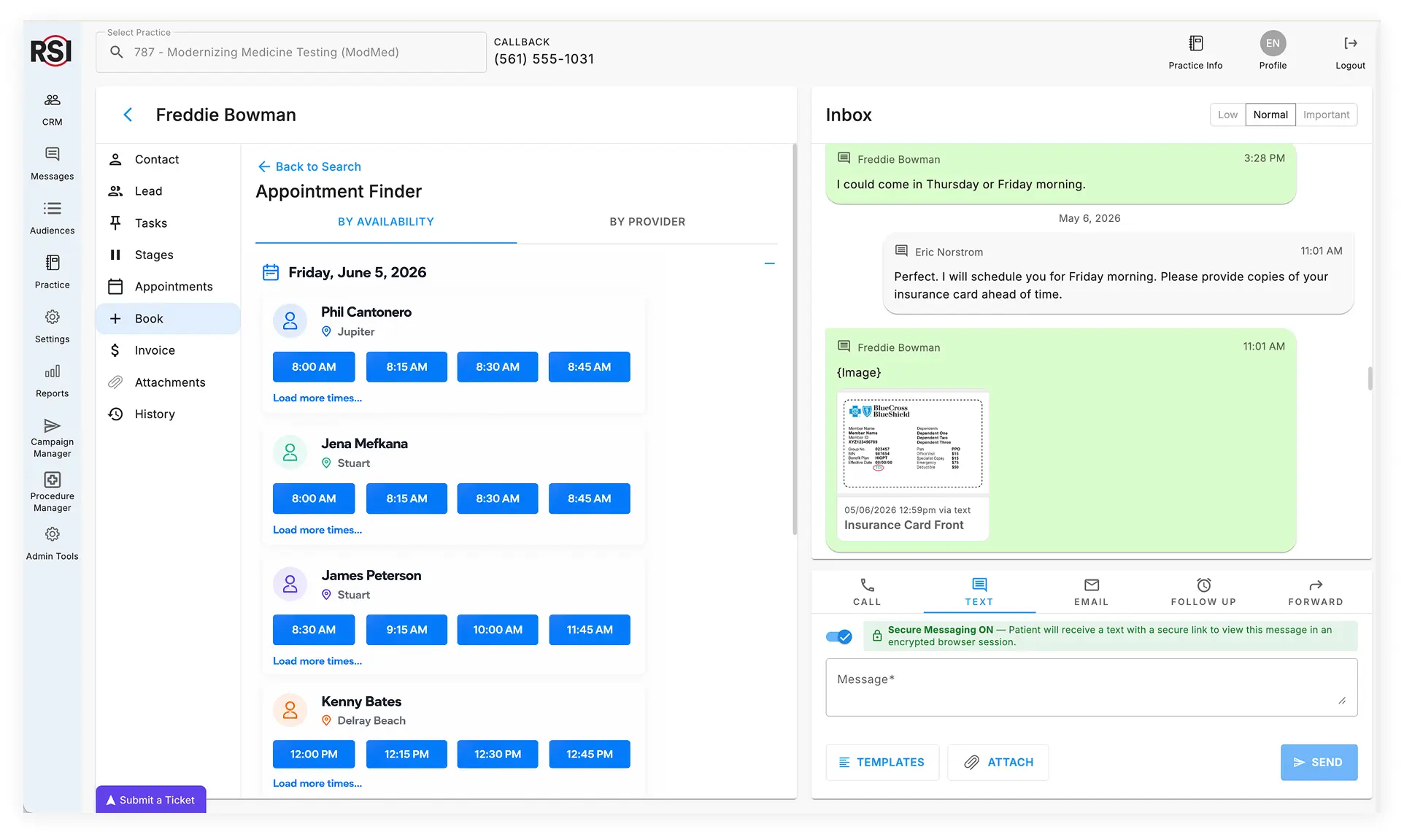Screen dimensions: 1404x840
Task: Load more times for Jena Mefkana
Action: (317, 530)
